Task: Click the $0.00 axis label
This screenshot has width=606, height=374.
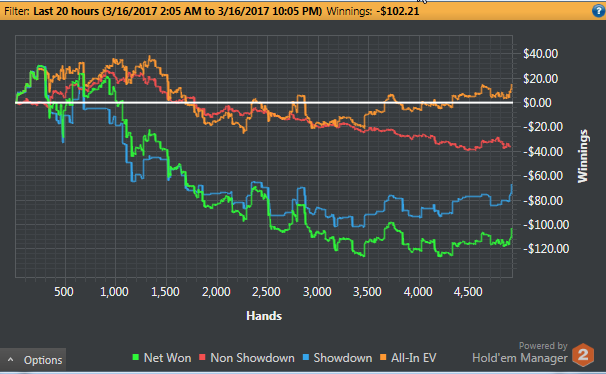Action: 537,103
